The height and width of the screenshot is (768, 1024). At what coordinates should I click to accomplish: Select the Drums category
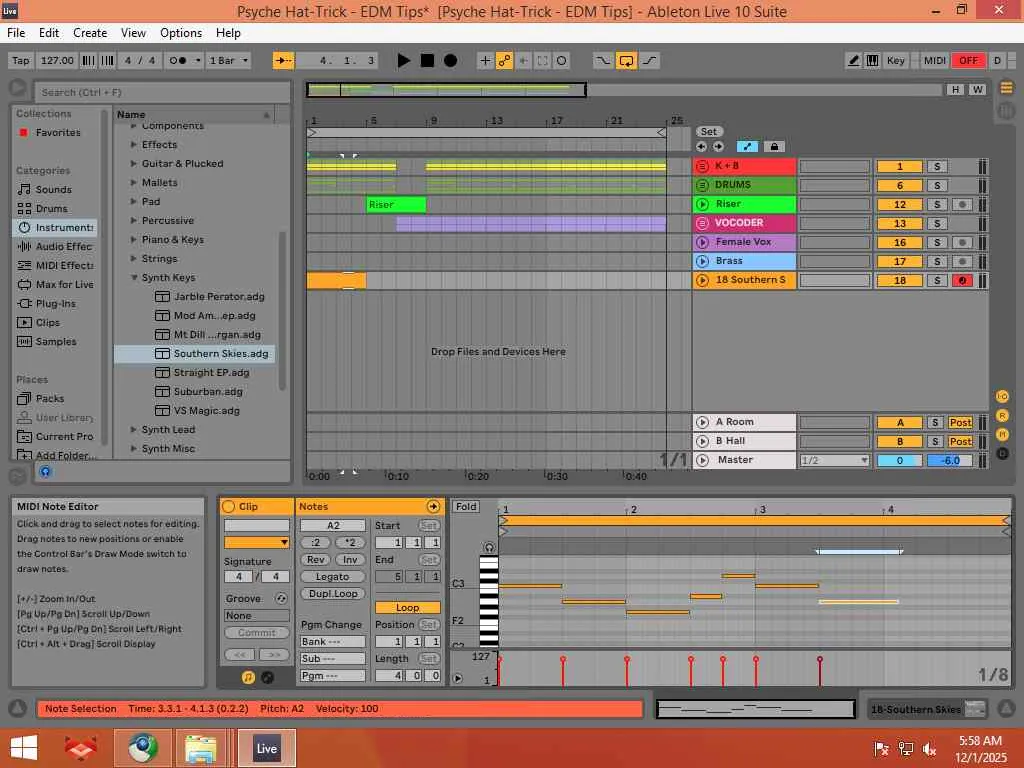point(52,208)
